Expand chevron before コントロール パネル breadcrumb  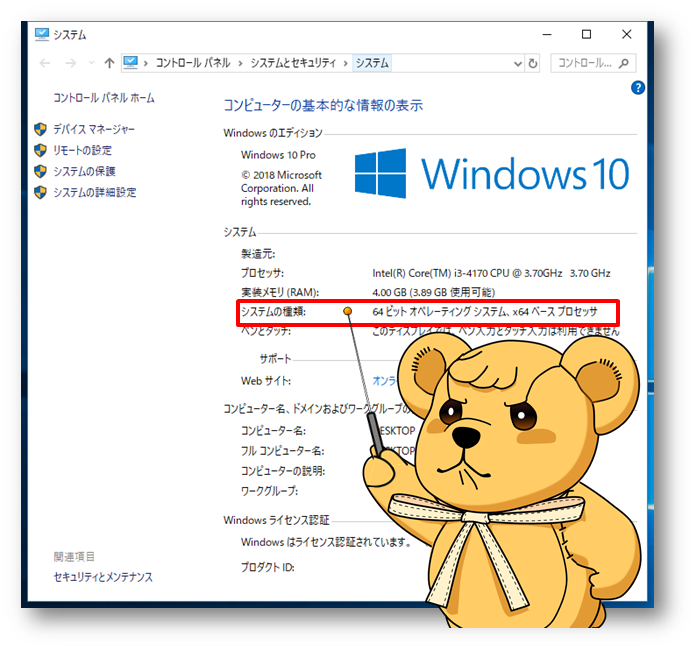pos(146,63)
